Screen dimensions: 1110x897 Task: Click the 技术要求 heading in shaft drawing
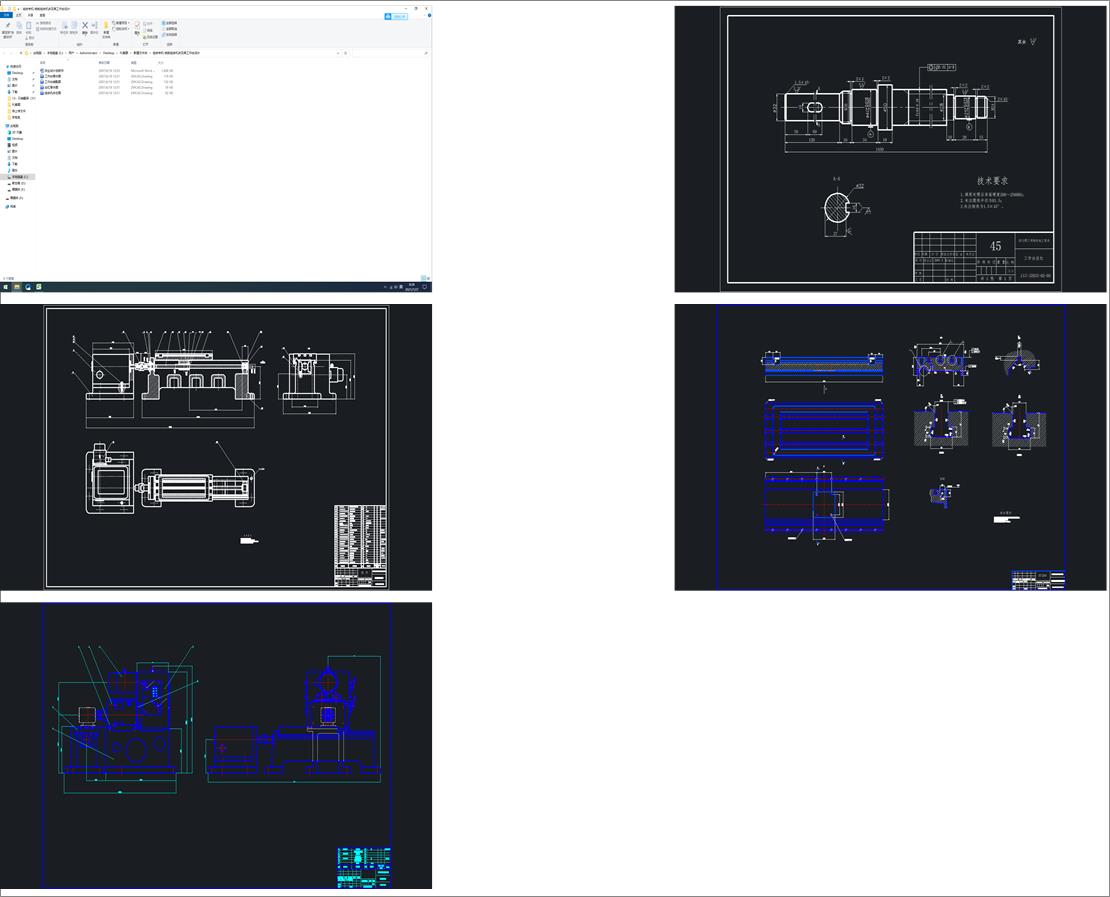pyautogui.click(x=992, y=181)
